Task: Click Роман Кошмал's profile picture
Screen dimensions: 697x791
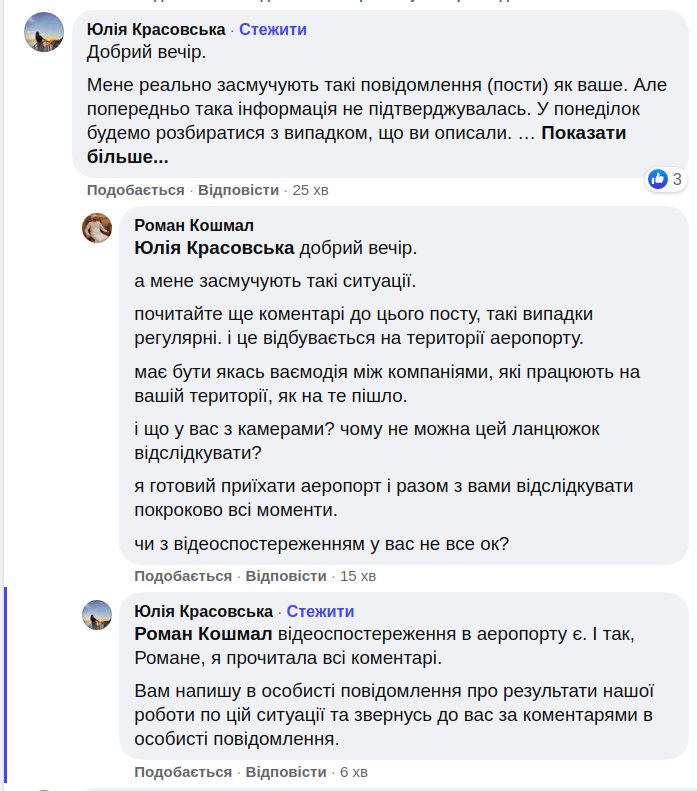Action: click(96, 228)
